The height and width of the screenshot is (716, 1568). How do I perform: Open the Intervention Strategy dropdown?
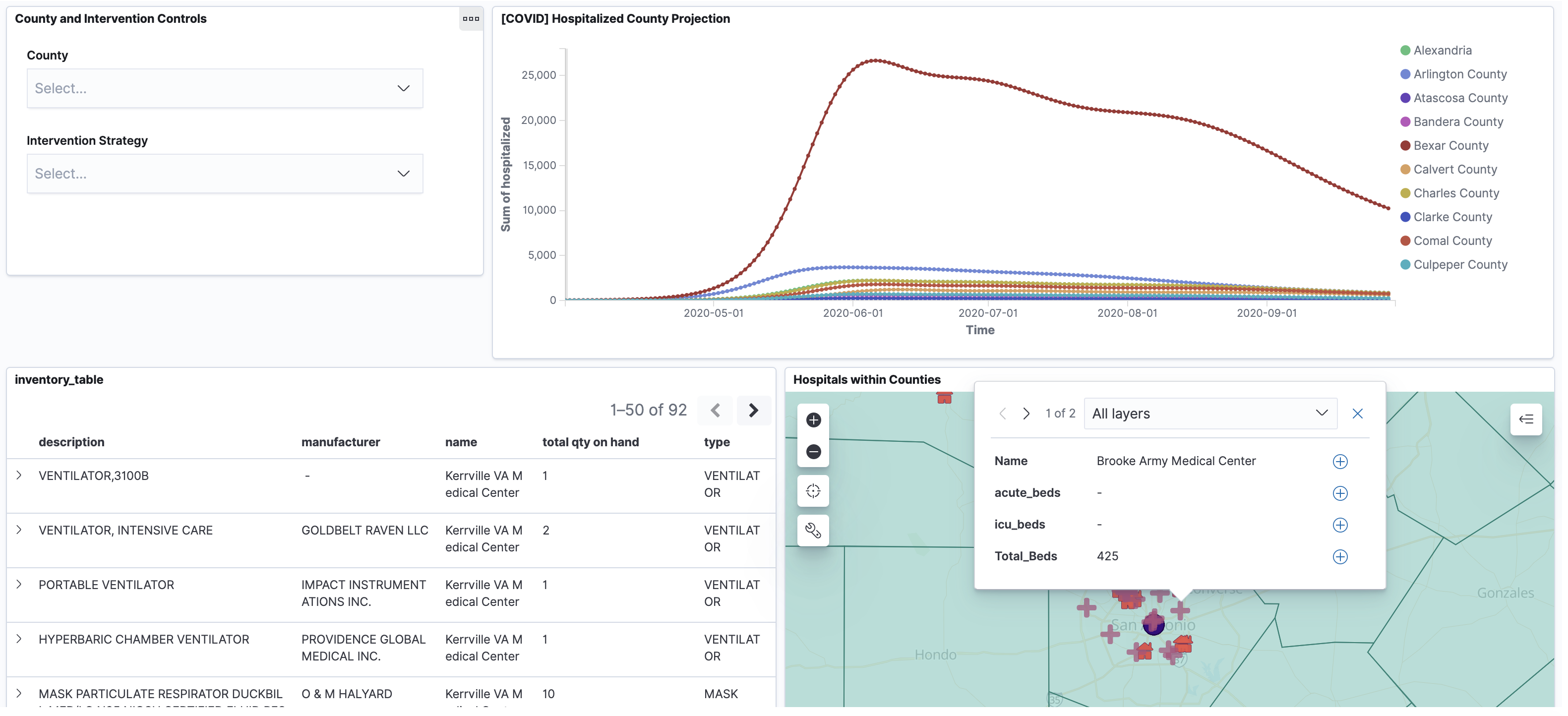click(225, 174)
